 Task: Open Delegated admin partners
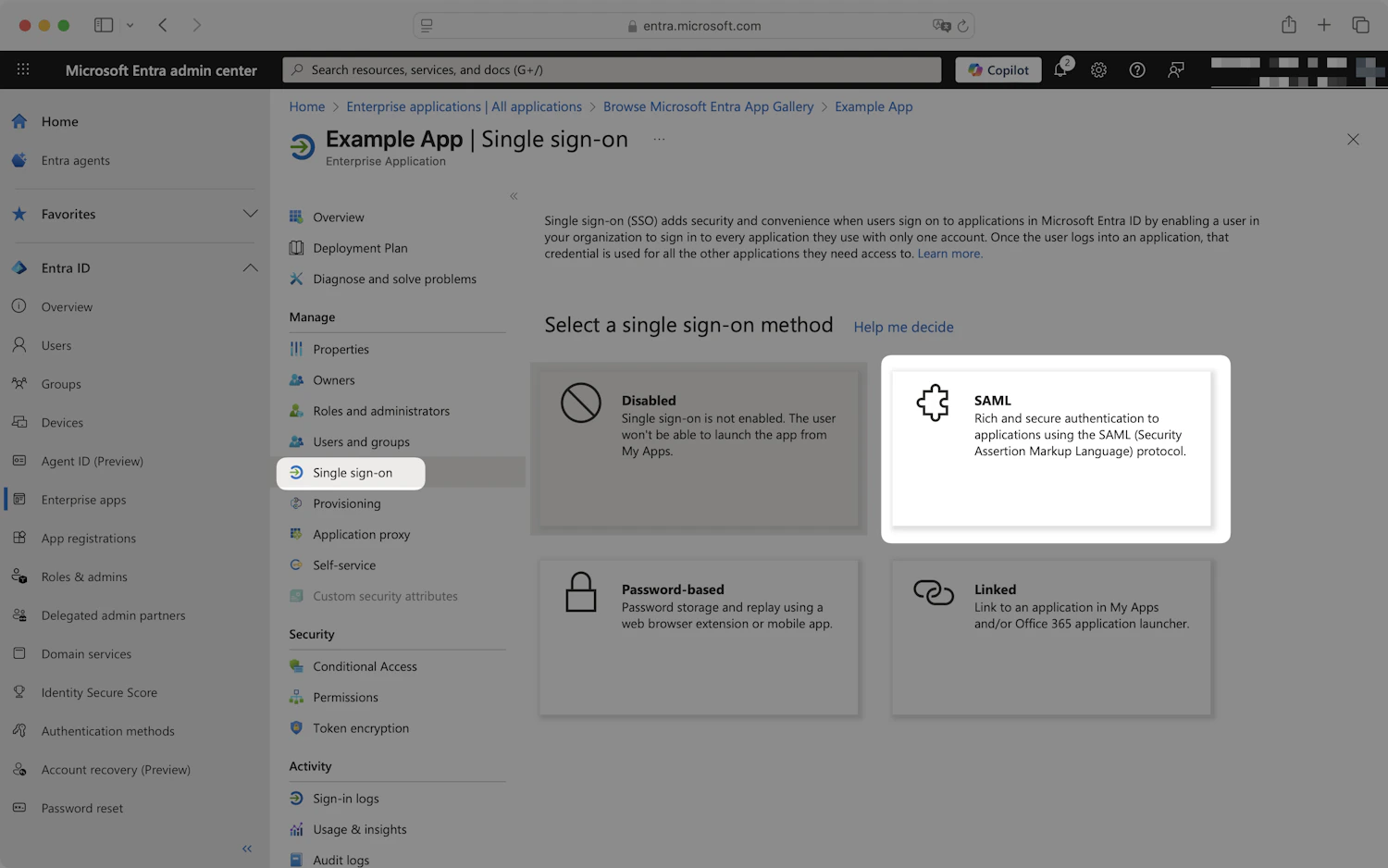tap(113, 615)
